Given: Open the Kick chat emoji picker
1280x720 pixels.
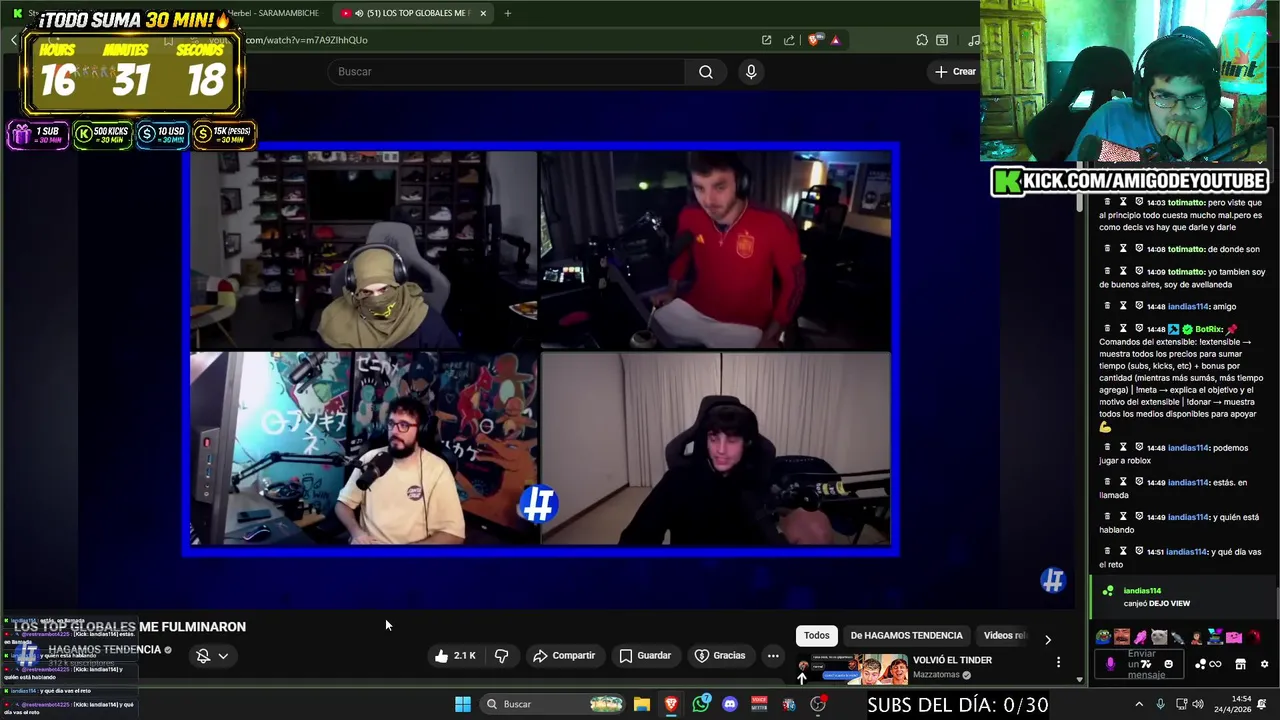Looking at the screenshot, I should [x=1168, y=664].
